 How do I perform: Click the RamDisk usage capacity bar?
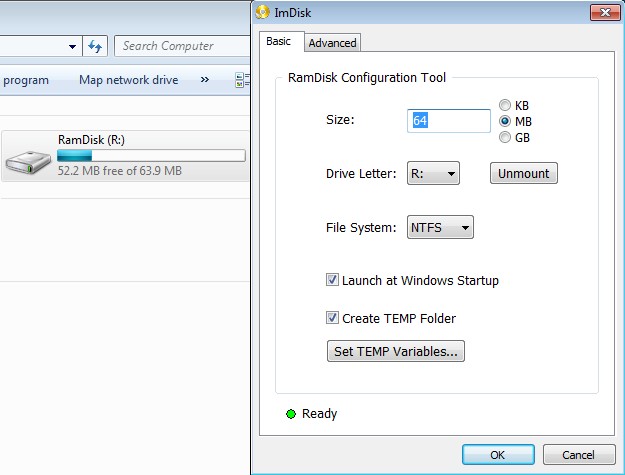click(151, 155)
